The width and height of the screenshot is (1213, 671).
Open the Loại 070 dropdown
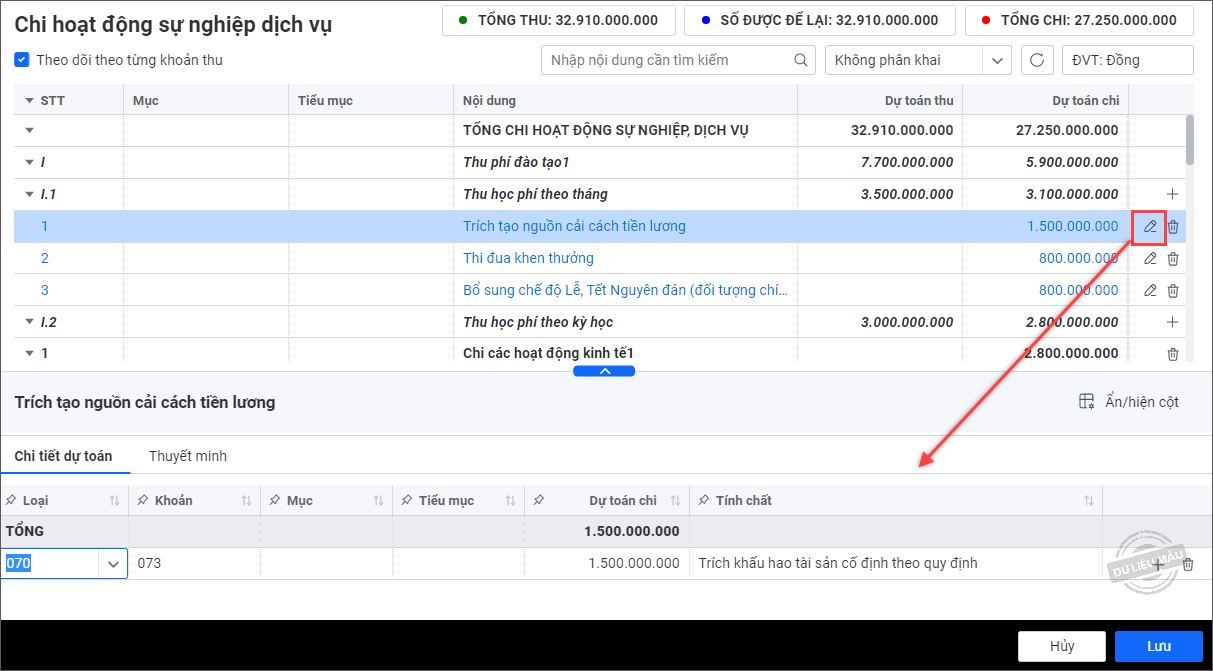(112, 564)
